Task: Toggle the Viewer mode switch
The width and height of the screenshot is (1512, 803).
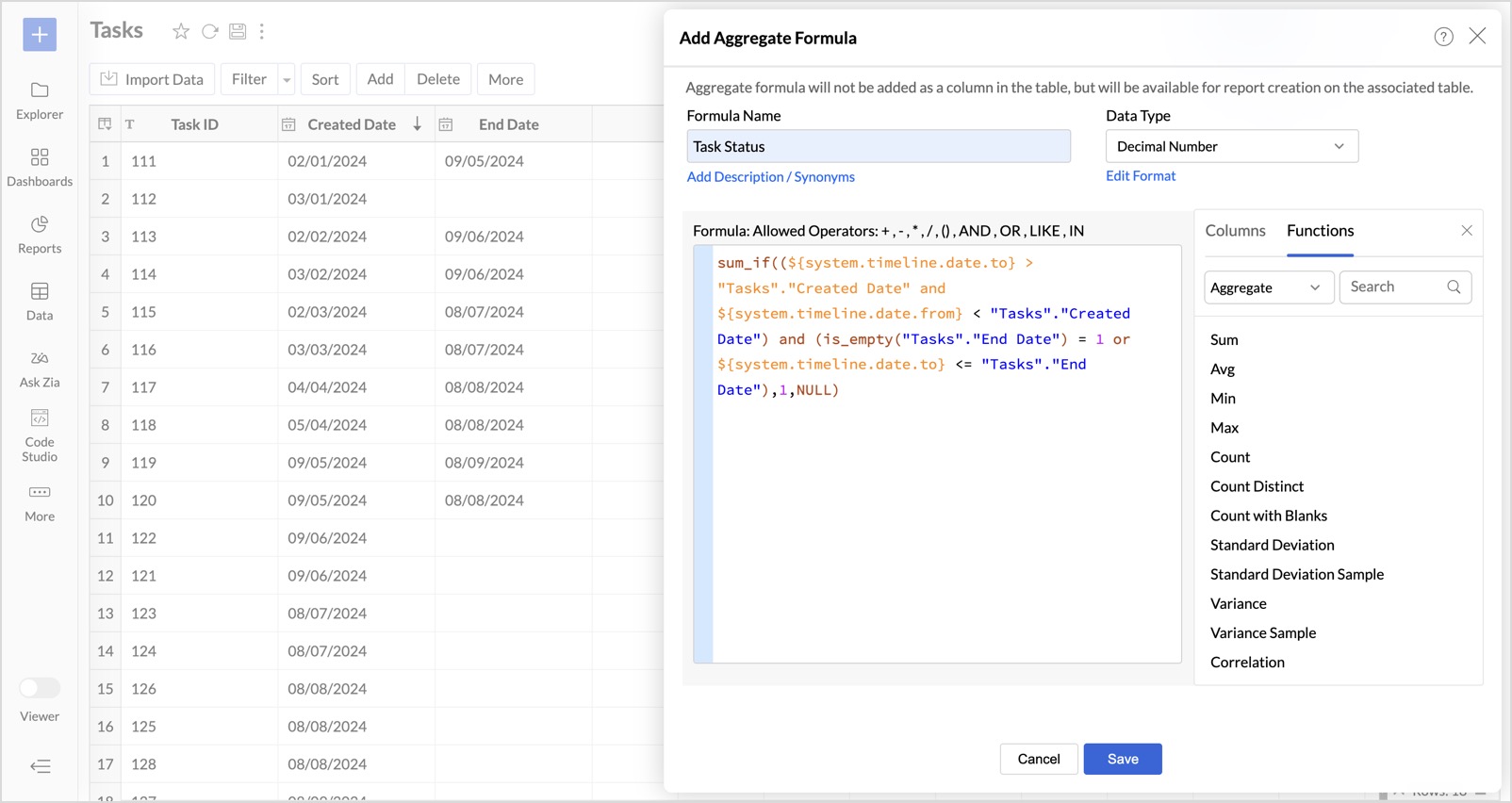Action: [x=40, y=688]
